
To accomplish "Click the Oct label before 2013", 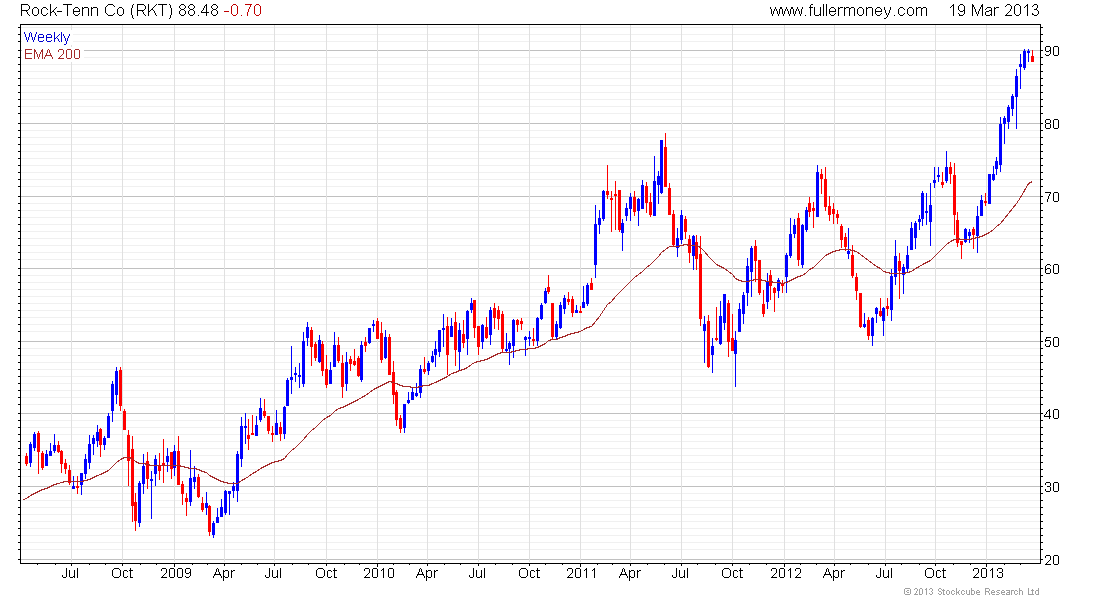I will tap(935, 573).
